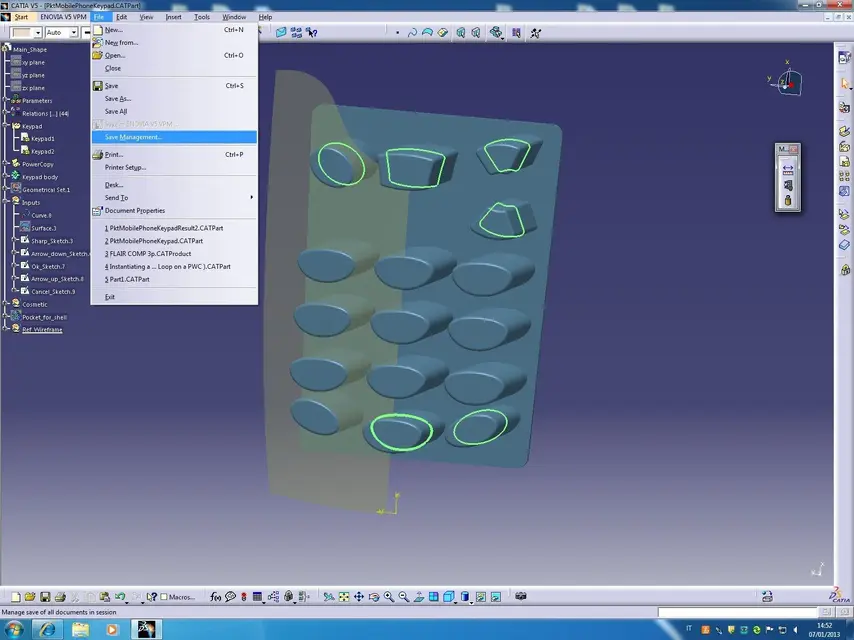Click the Fit All In view icon
Screen dimensions: 854x640
[x=344, y=597]
